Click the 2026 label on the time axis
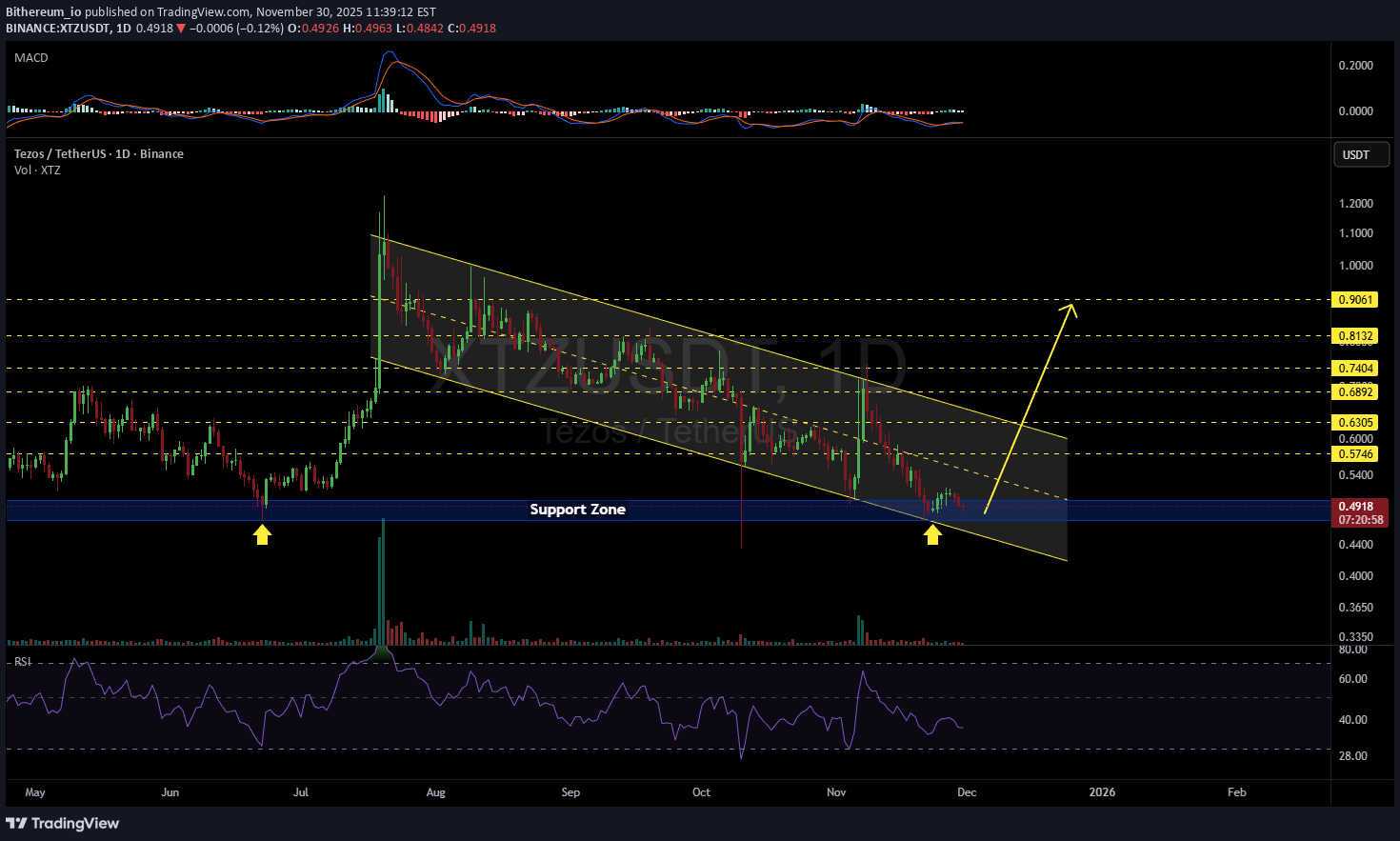Viewport: 1400px width, 841px height. (x=1102, y=791)
